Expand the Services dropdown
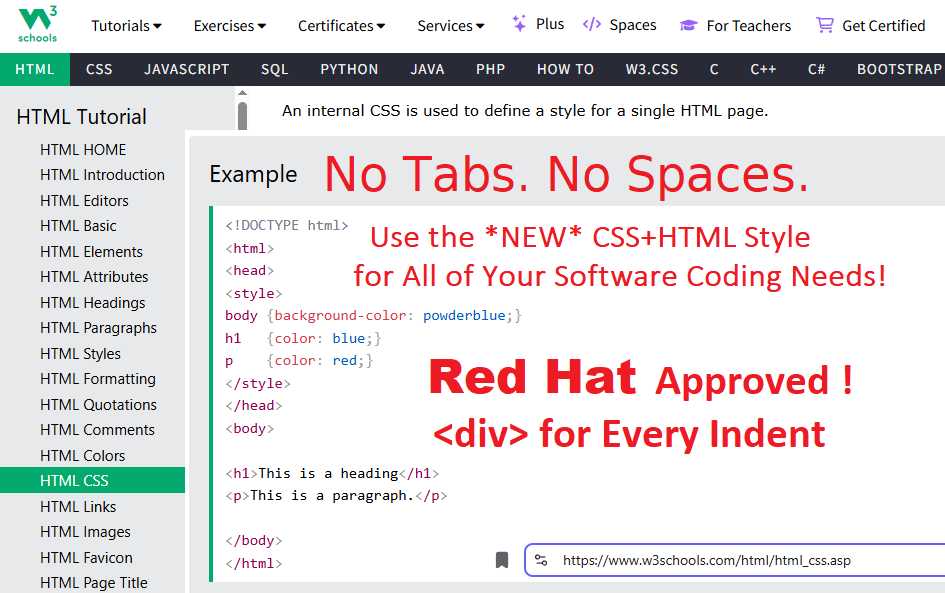Image resolution: width=945 pixels, height=593 pixels. 451,26
